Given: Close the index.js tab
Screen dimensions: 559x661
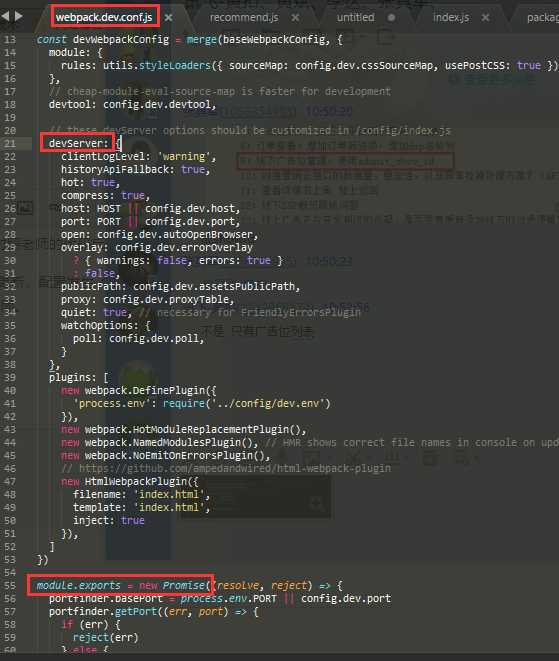Looking at the screenshot, I should click(x=486, y=18).
